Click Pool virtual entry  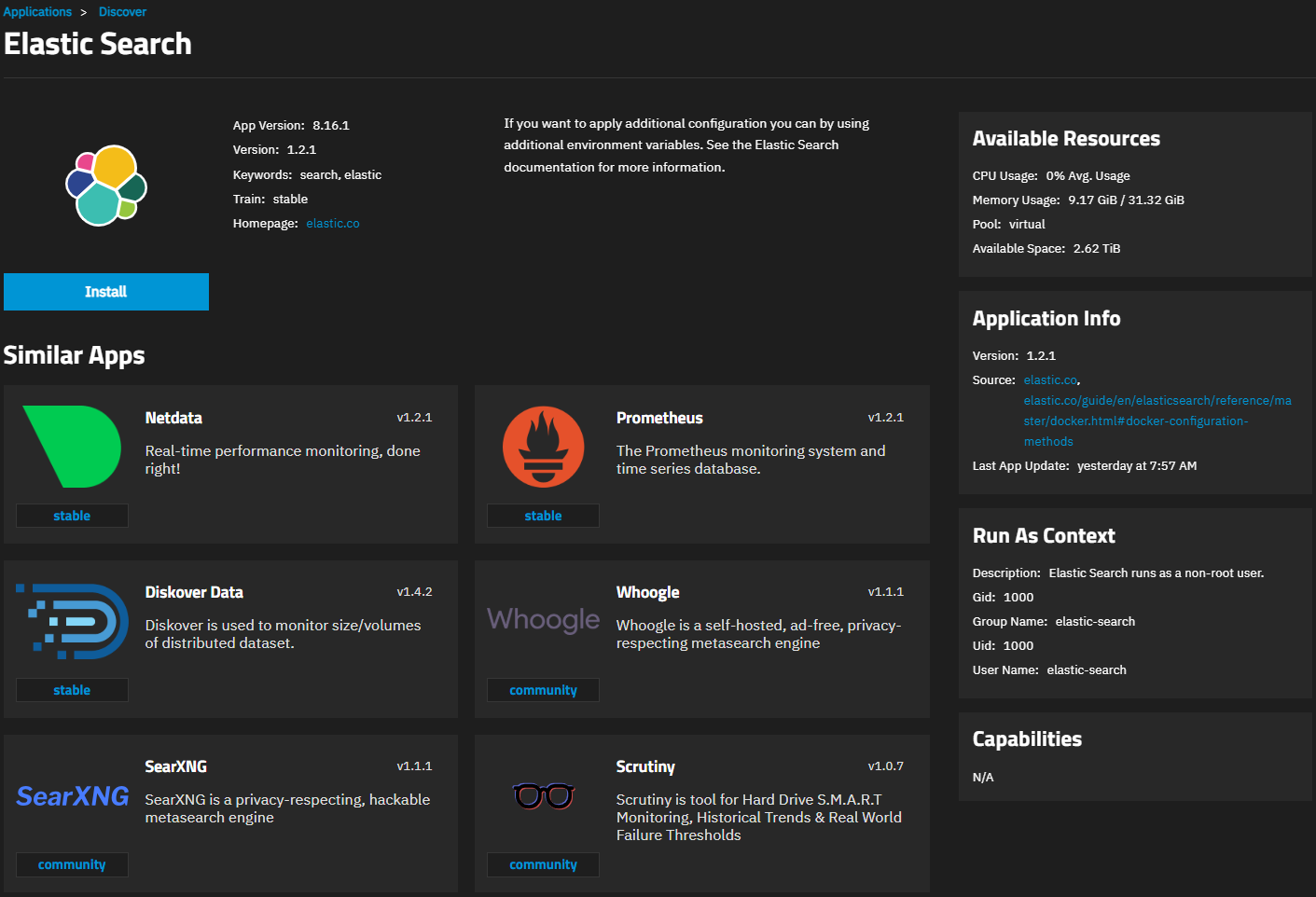coord(1008,225)
